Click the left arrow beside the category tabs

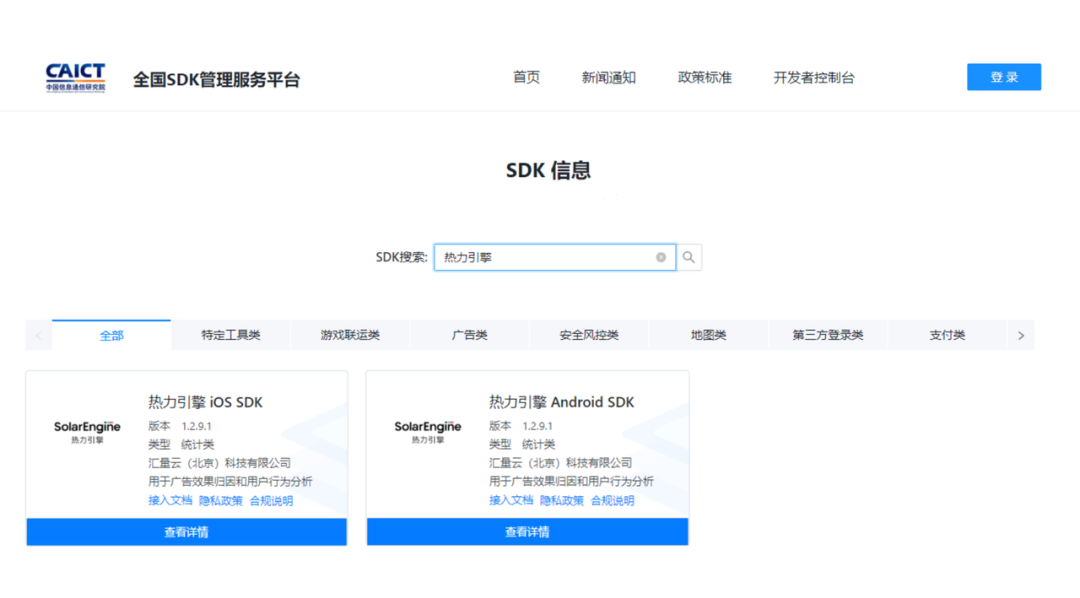37,333
